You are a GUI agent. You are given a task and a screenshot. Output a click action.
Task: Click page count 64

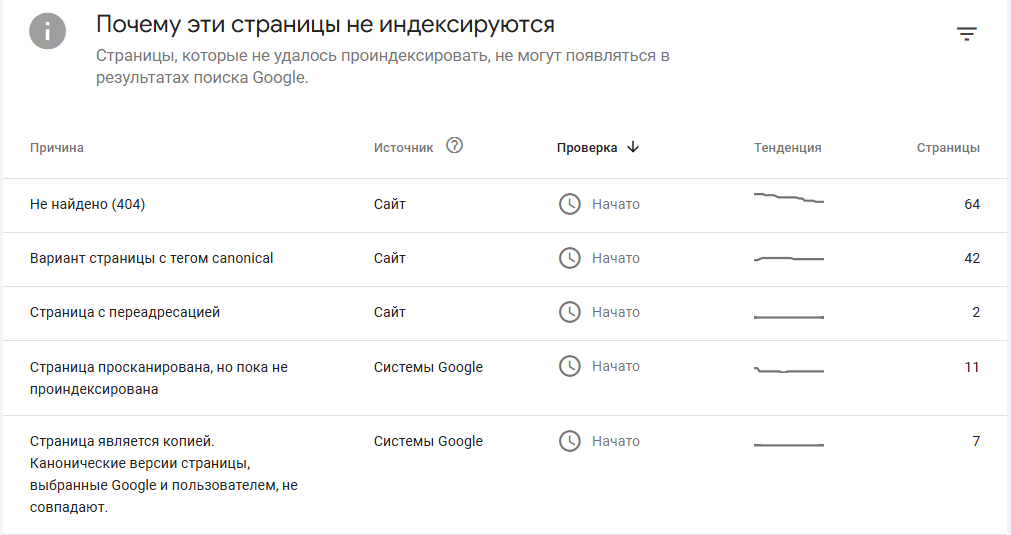pyautogui.click(x=972, y=204)
